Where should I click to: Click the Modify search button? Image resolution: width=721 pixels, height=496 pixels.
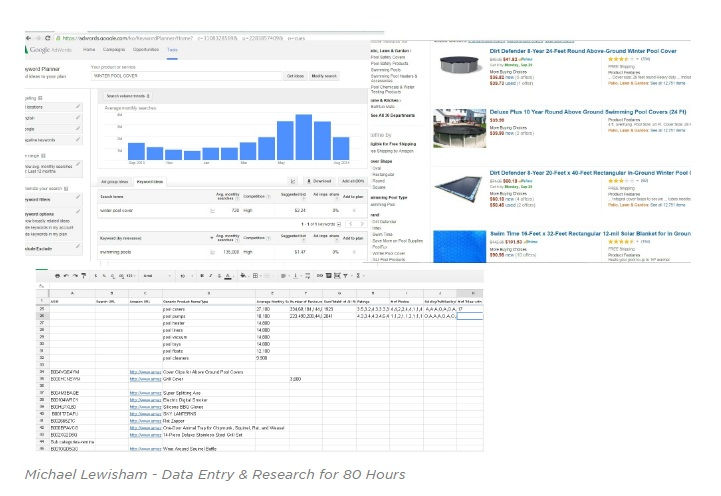click(x=324, y=76)
